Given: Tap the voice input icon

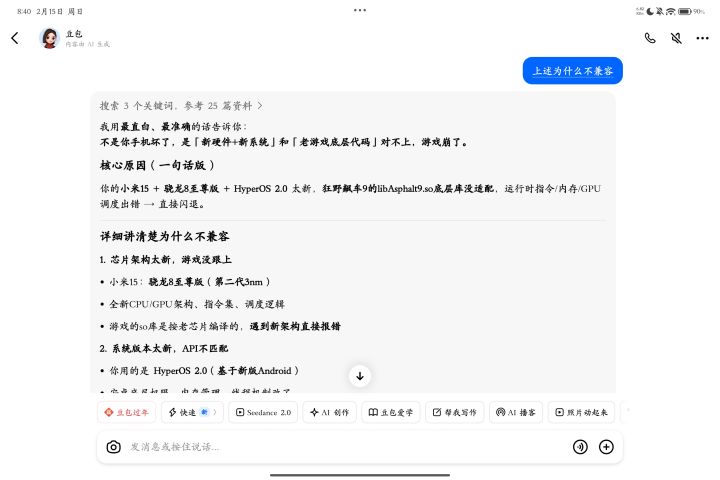Looking at the screenshot, I should pyautogui.click(x=580, y=447).
